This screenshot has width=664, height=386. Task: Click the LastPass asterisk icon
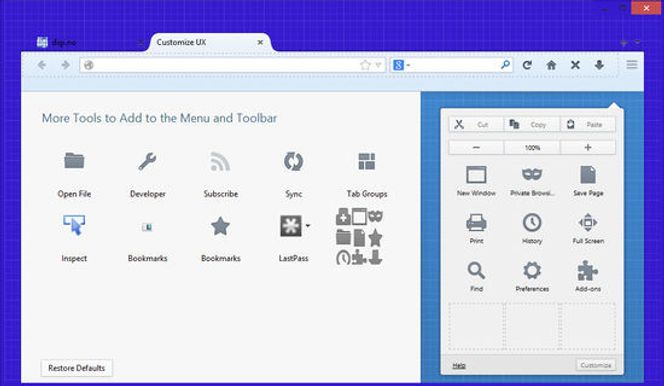290,226
